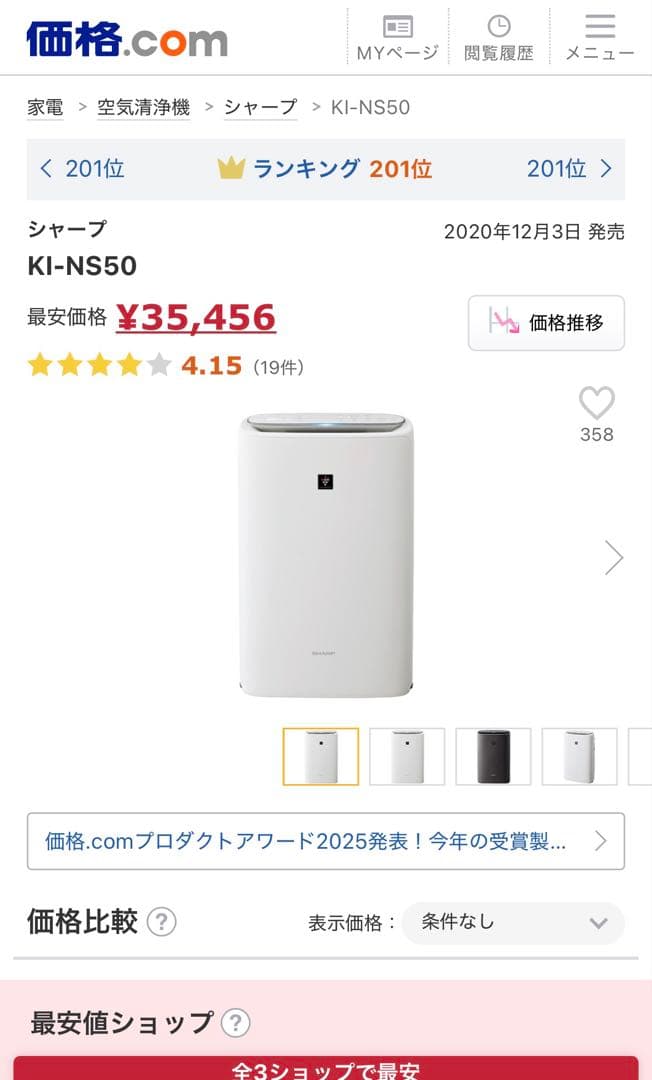
Task: Open 閲覧履歴 browsing history
Action: 497,37
